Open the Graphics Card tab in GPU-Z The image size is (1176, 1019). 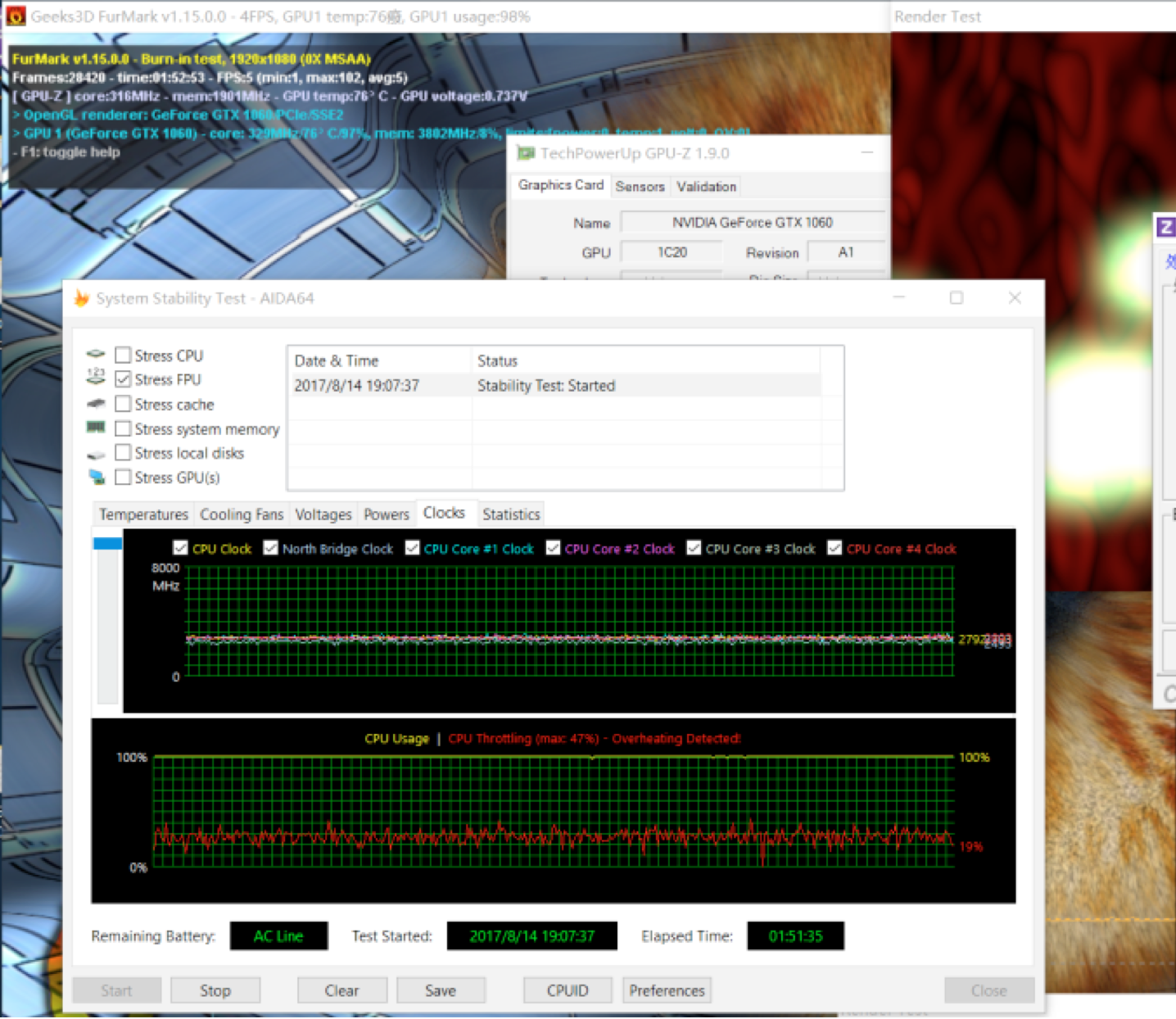(561, 185)
